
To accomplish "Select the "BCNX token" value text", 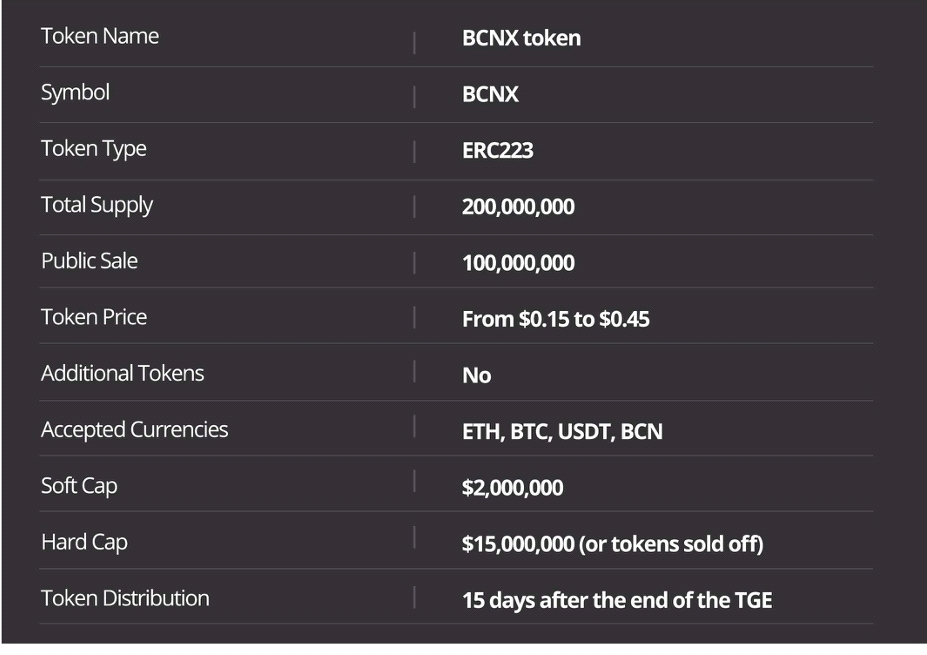I will pos(521,39).
